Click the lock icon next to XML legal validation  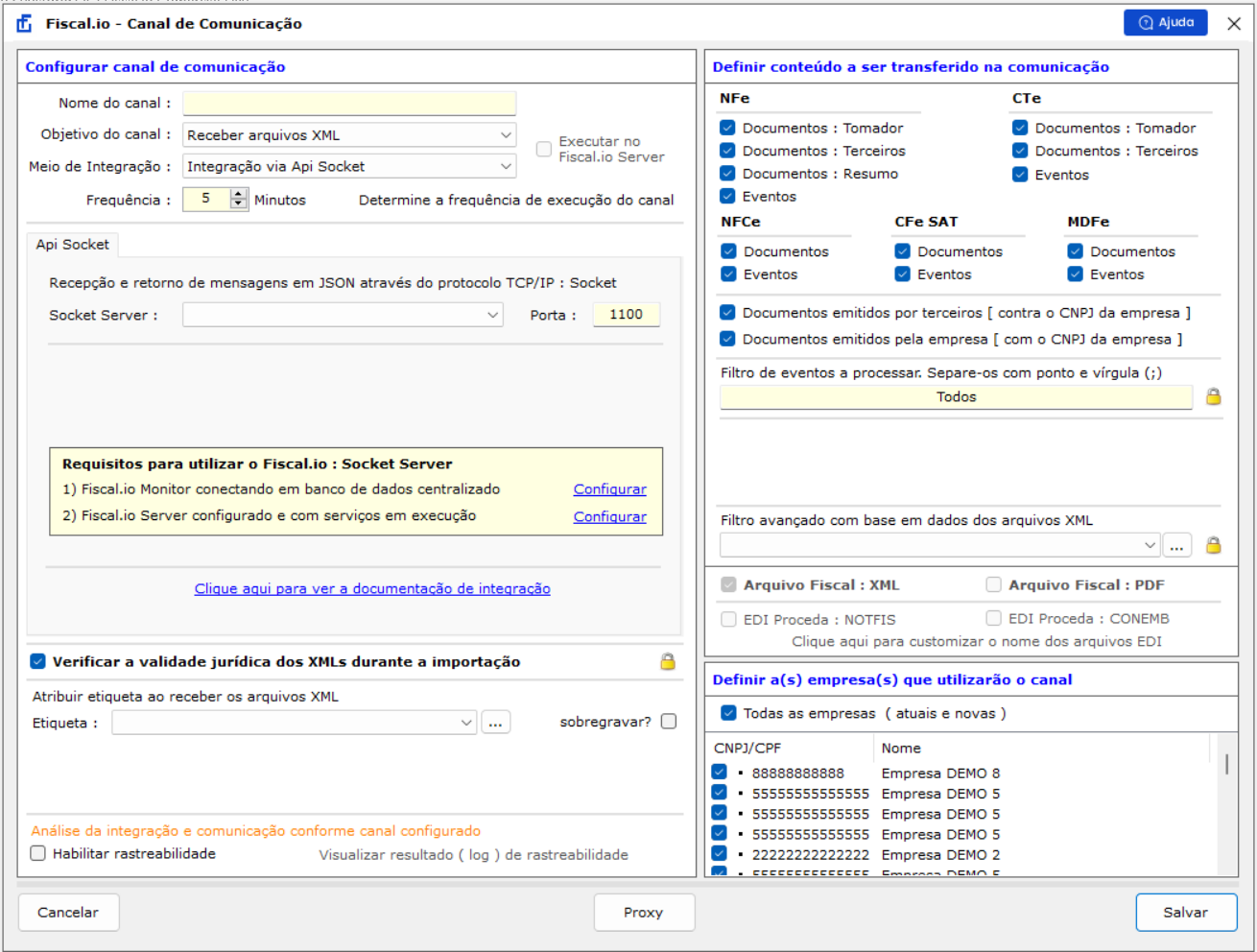point(668,661)
